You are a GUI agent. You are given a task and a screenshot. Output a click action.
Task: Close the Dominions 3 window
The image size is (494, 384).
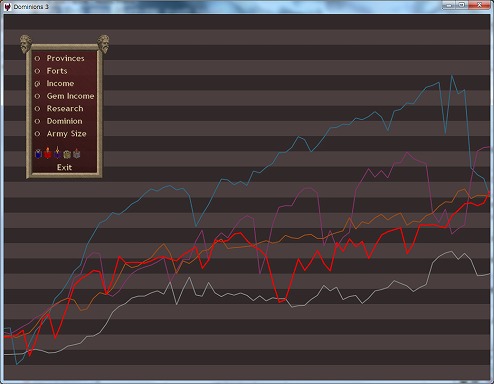[x=479, y=5]
